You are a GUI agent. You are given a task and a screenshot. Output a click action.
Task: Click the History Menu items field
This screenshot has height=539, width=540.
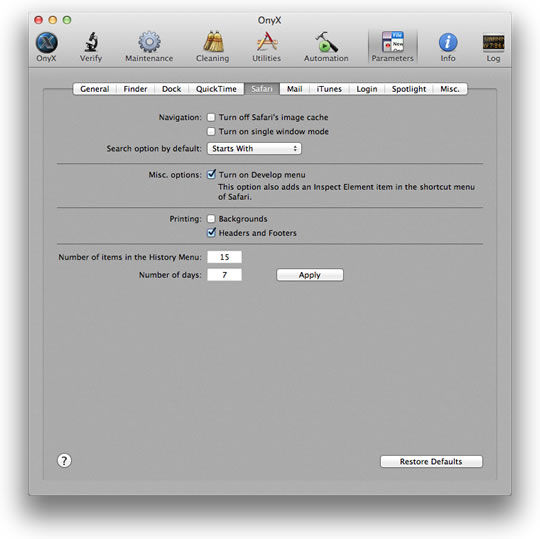coord(225,257)
